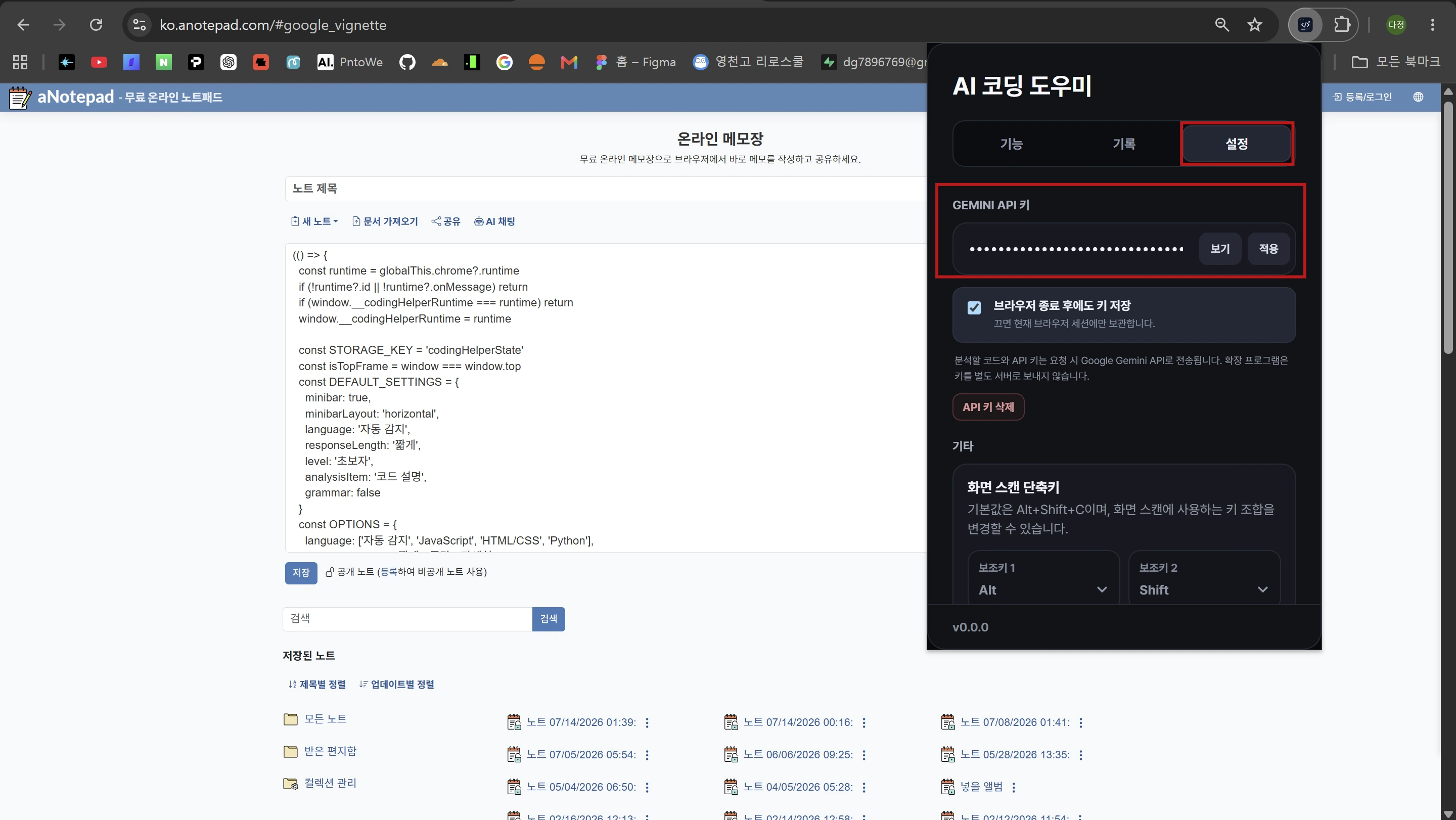Switch to the 기능 tab

[1011, 144]
